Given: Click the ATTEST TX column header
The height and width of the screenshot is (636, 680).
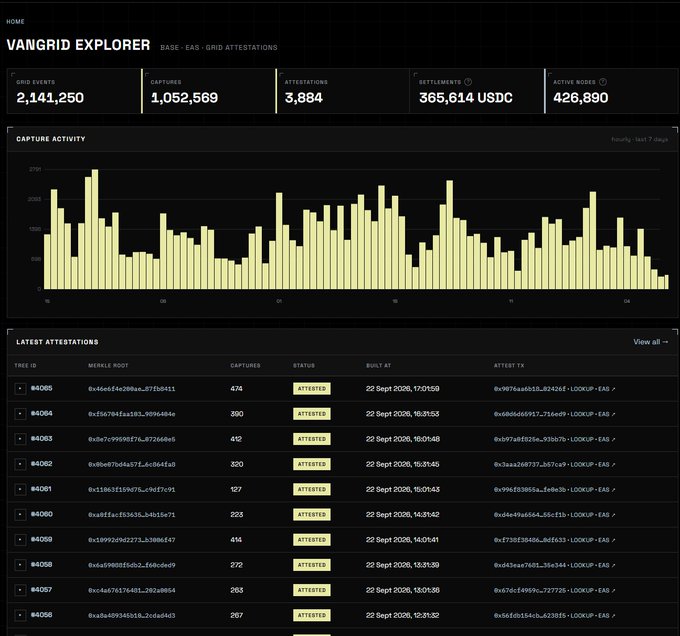Looking at the screenshot, I should (x=509, y=365).
